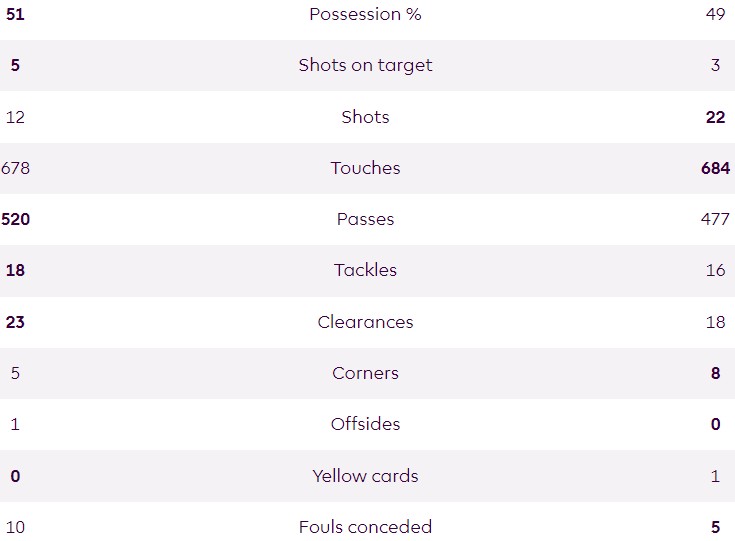
Task: Select the Passes row label
Action: (x=365, y=219)
